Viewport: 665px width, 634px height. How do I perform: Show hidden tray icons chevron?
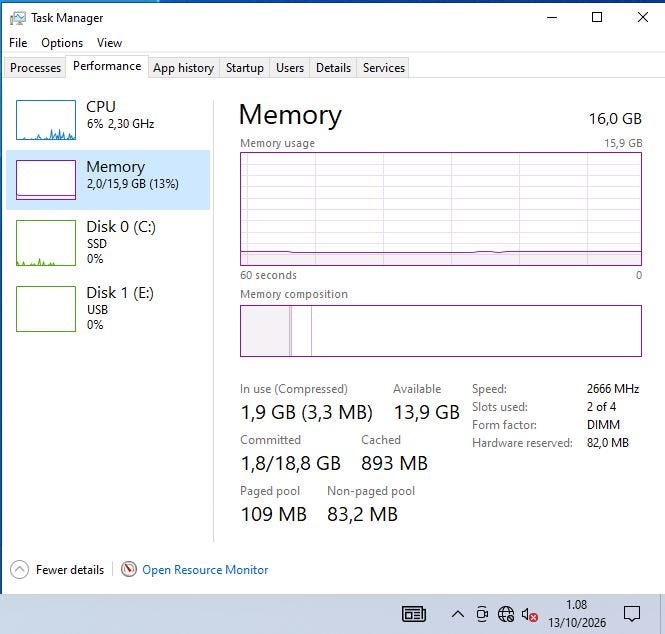click(x=458, y=614)
